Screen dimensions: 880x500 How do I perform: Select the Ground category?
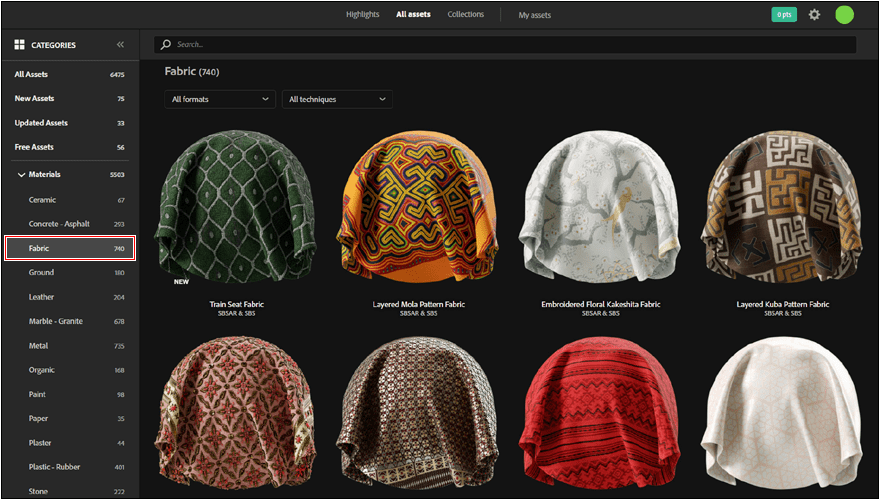coord(70,272)
